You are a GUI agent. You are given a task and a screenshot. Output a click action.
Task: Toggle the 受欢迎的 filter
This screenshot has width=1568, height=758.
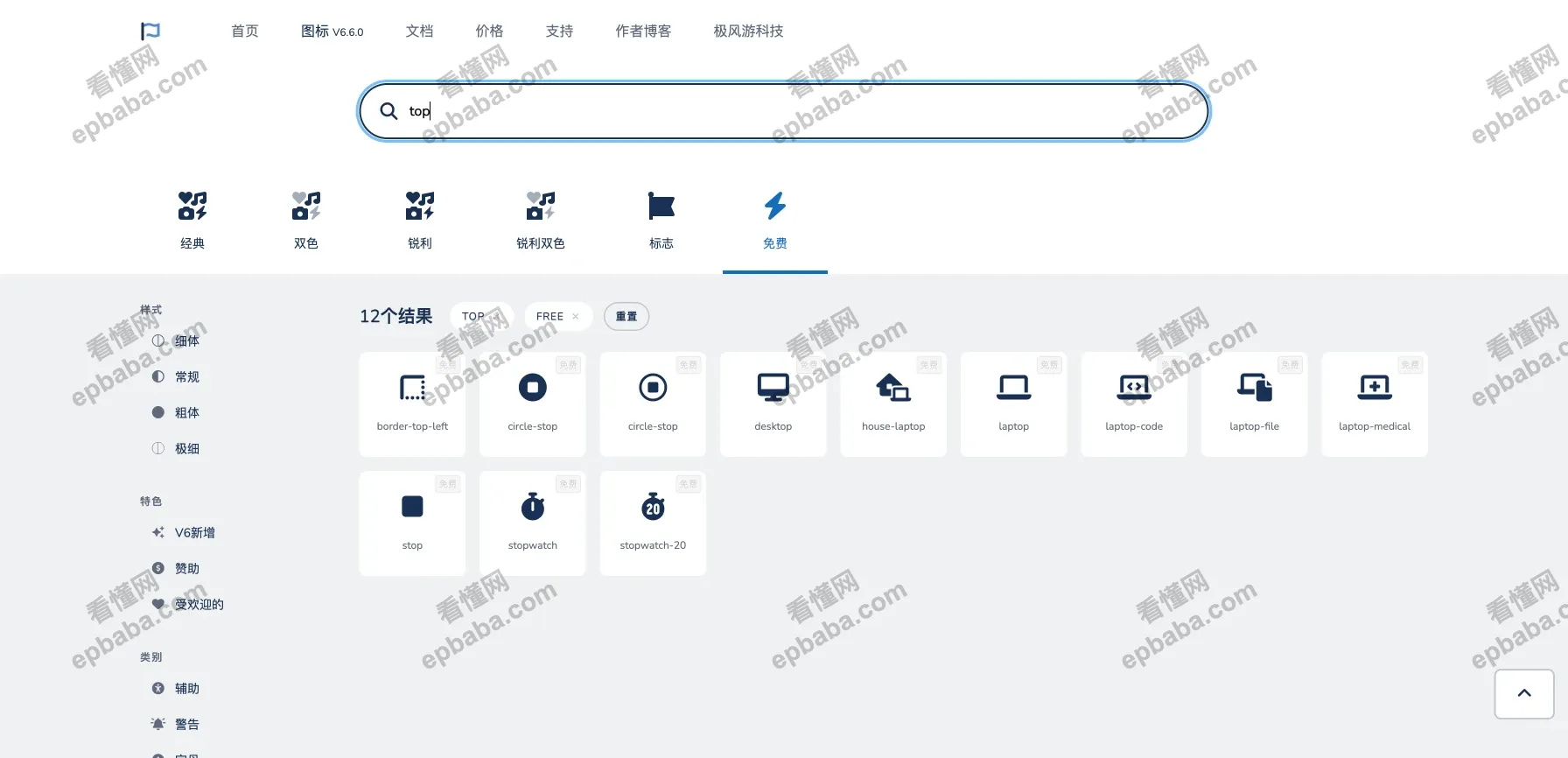[x=199, y=605]
